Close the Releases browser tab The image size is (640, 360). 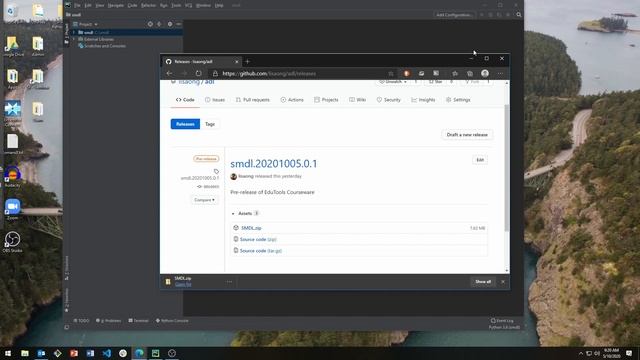click(237, 62)
